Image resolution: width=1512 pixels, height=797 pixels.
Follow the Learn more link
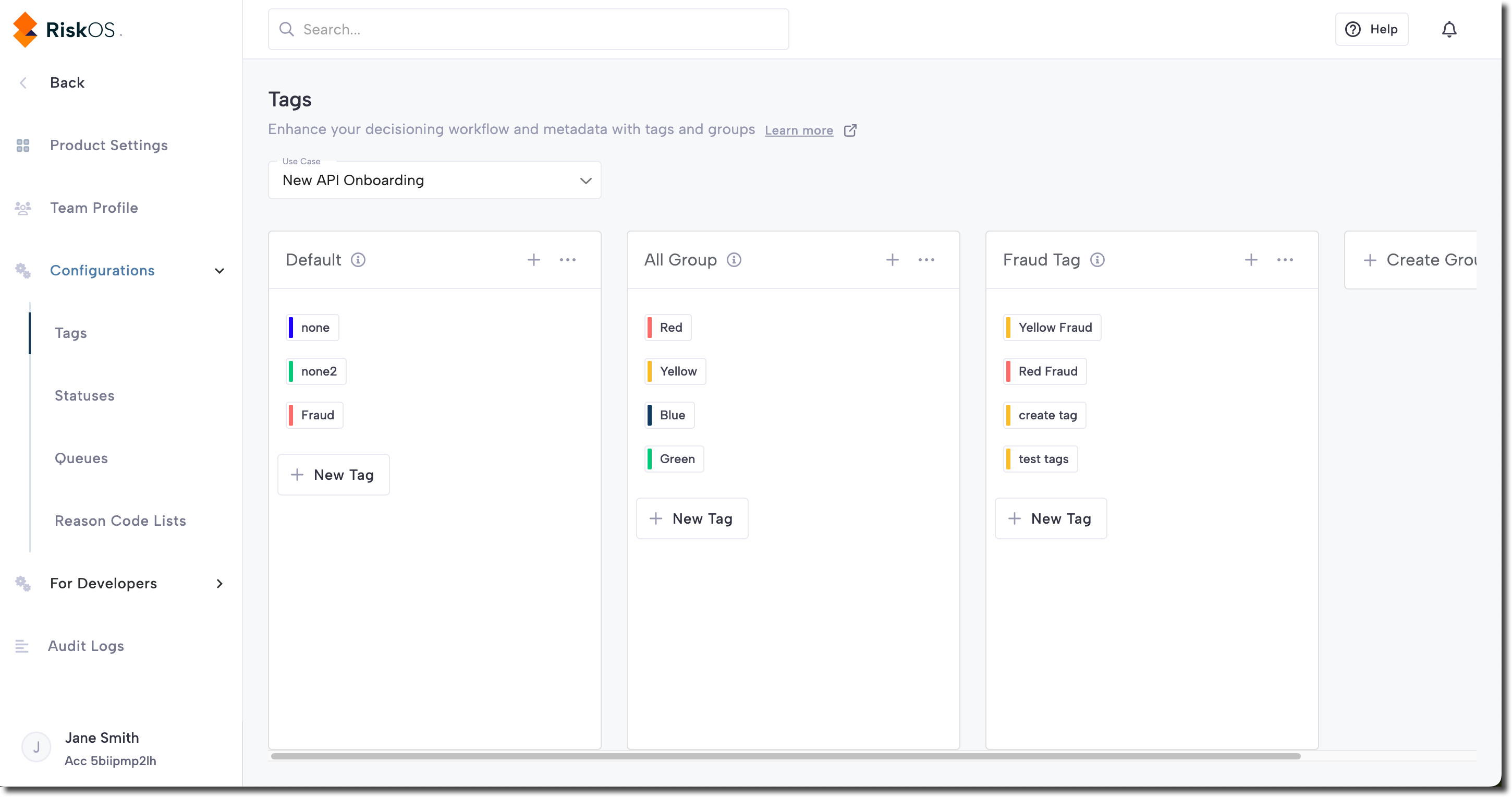click(x=798, y=130)
